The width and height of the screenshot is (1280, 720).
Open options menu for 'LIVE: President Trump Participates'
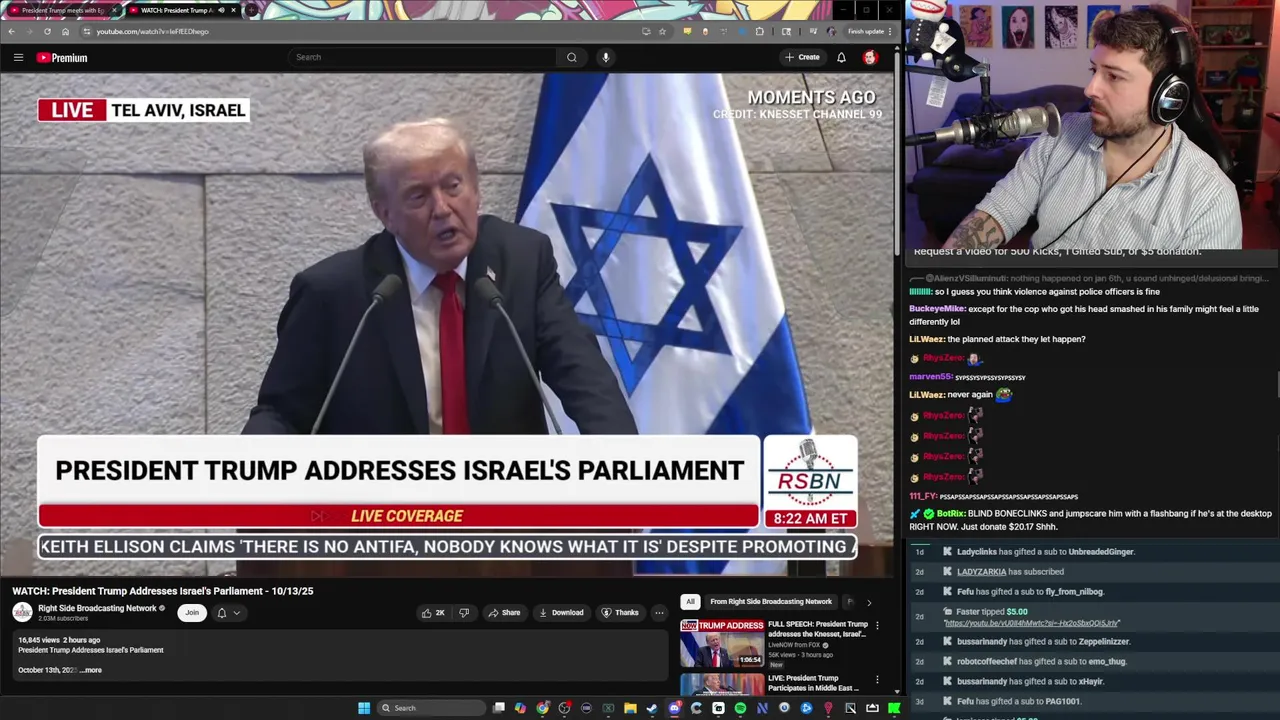click(877, 680)
